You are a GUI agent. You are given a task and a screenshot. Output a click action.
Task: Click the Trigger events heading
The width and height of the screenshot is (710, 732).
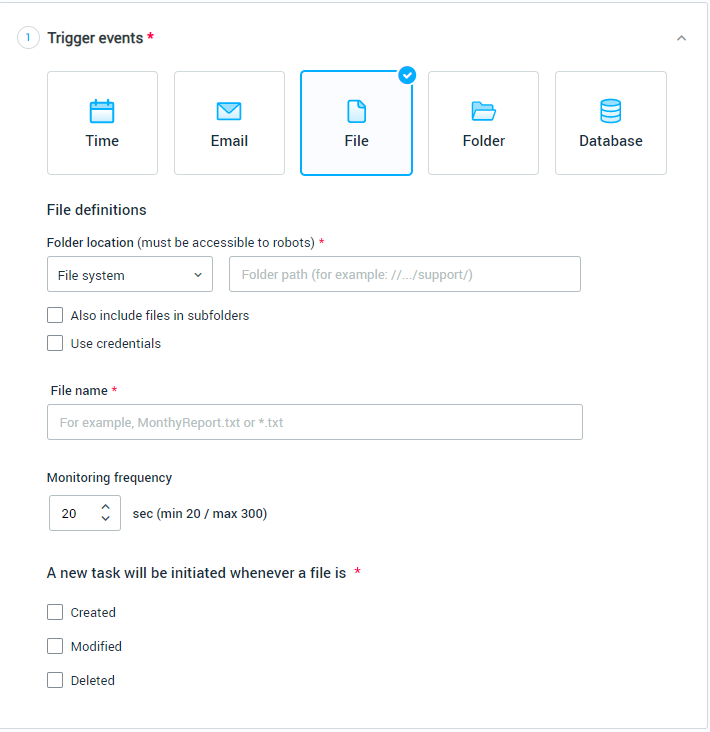[96, 38]
